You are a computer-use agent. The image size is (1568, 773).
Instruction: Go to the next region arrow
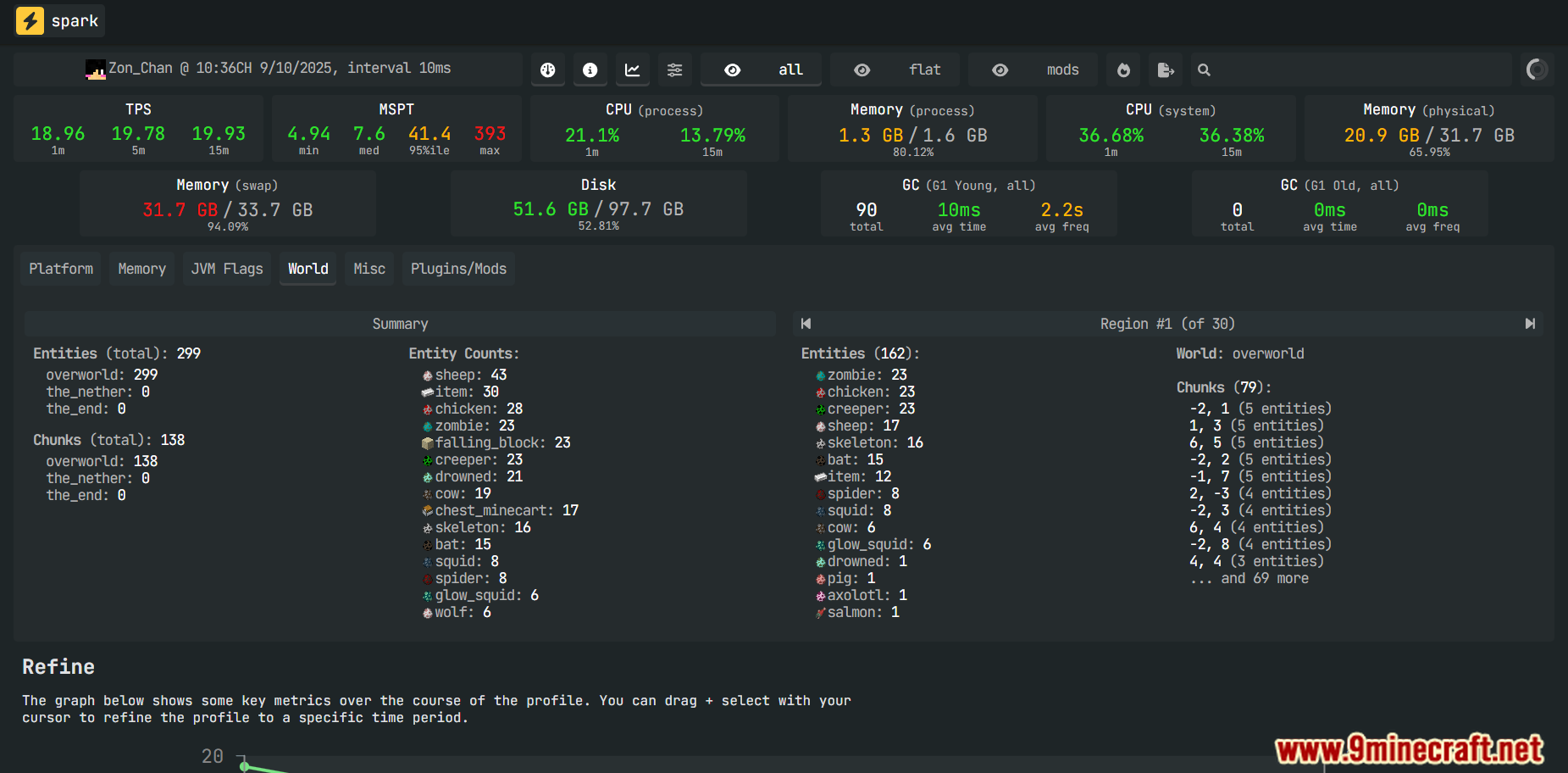point(1530,324)
